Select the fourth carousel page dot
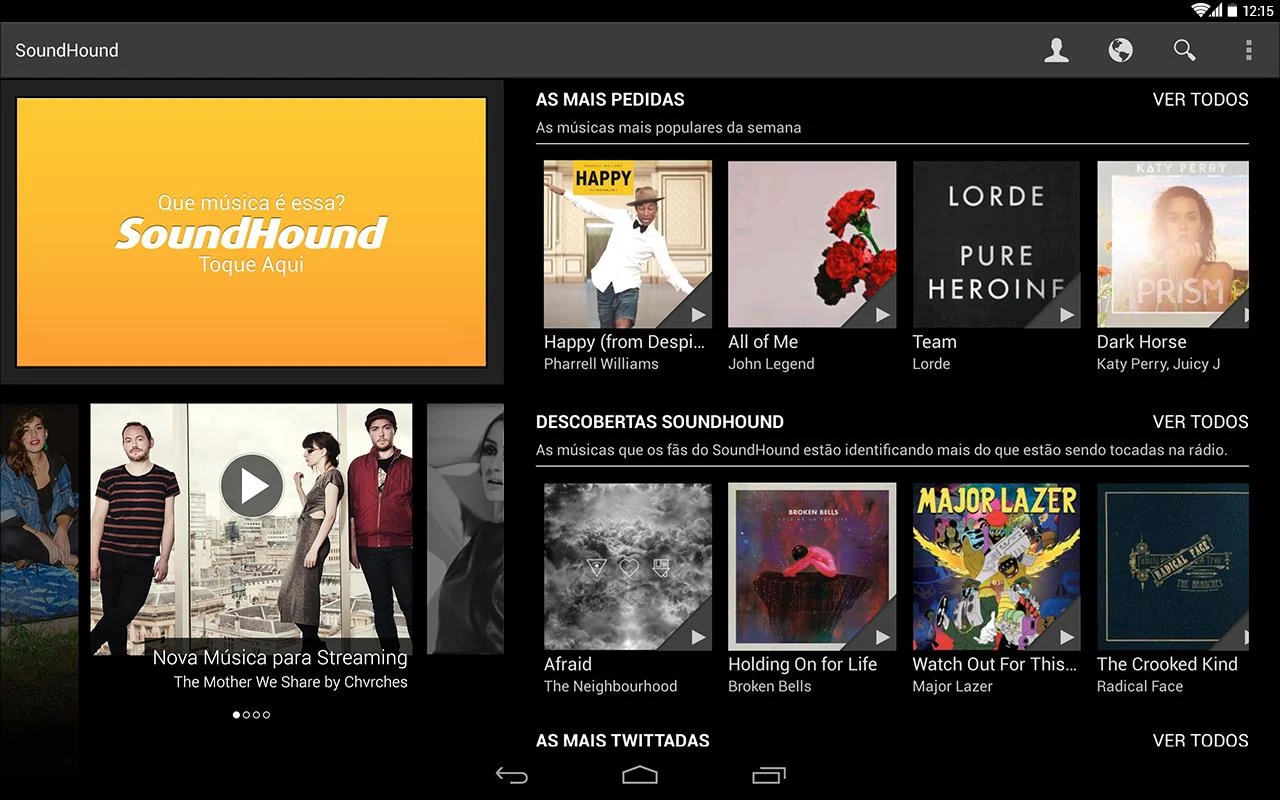The height and width of the screenshot is (800, 1280). (266, 715)
